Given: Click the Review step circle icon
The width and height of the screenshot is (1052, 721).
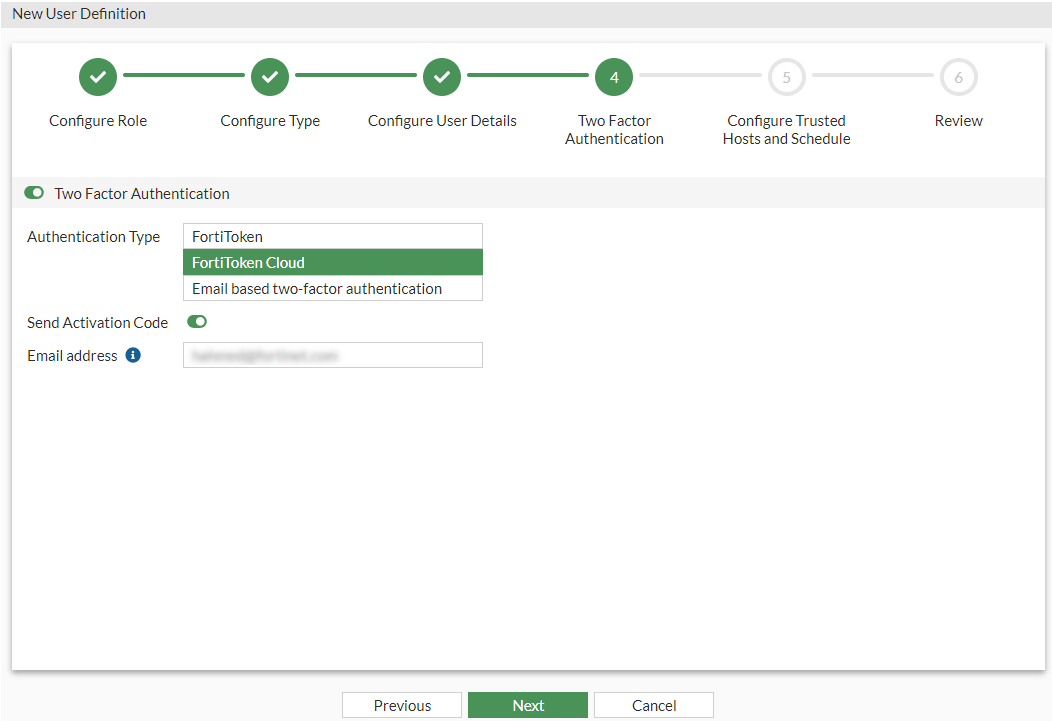Looking at the screenshot, I should (x=958, y=76).
